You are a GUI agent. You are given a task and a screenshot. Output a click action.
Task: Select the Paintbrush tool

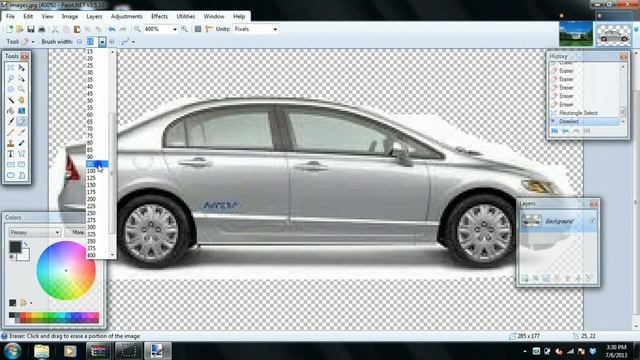click(x=11, y=121)
